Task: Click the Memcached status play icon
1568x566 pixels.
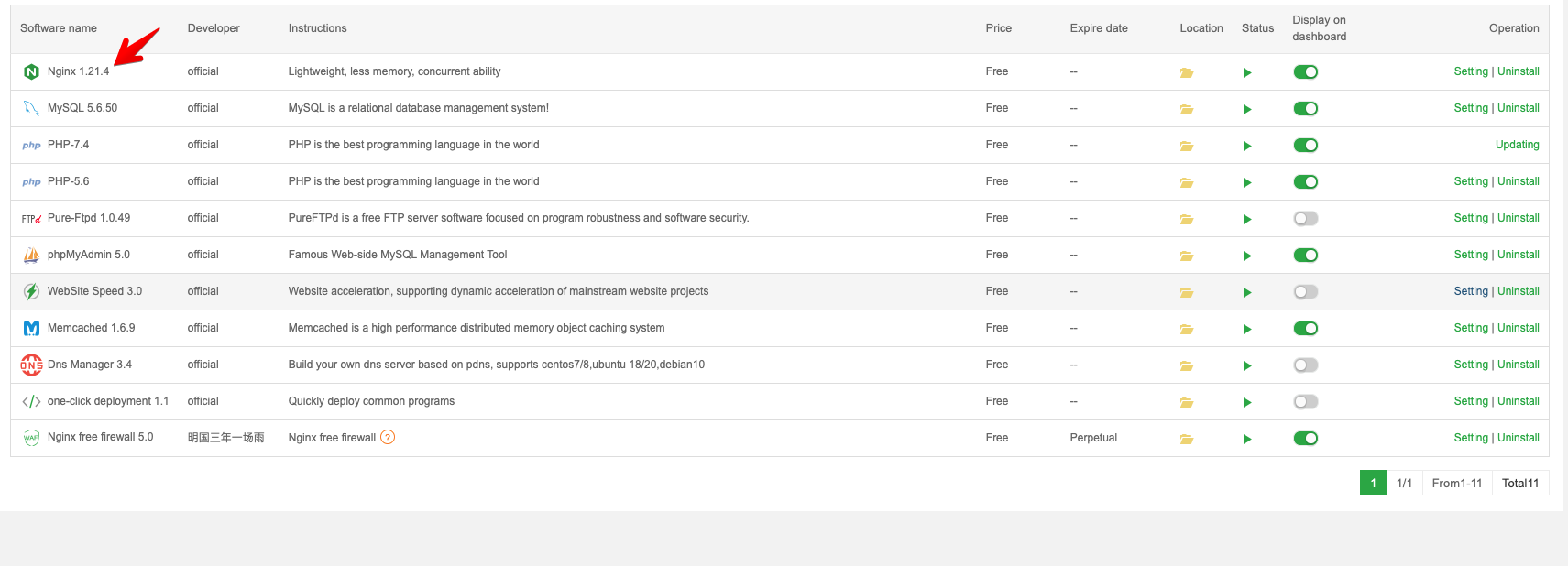Action: (1246, 329)
